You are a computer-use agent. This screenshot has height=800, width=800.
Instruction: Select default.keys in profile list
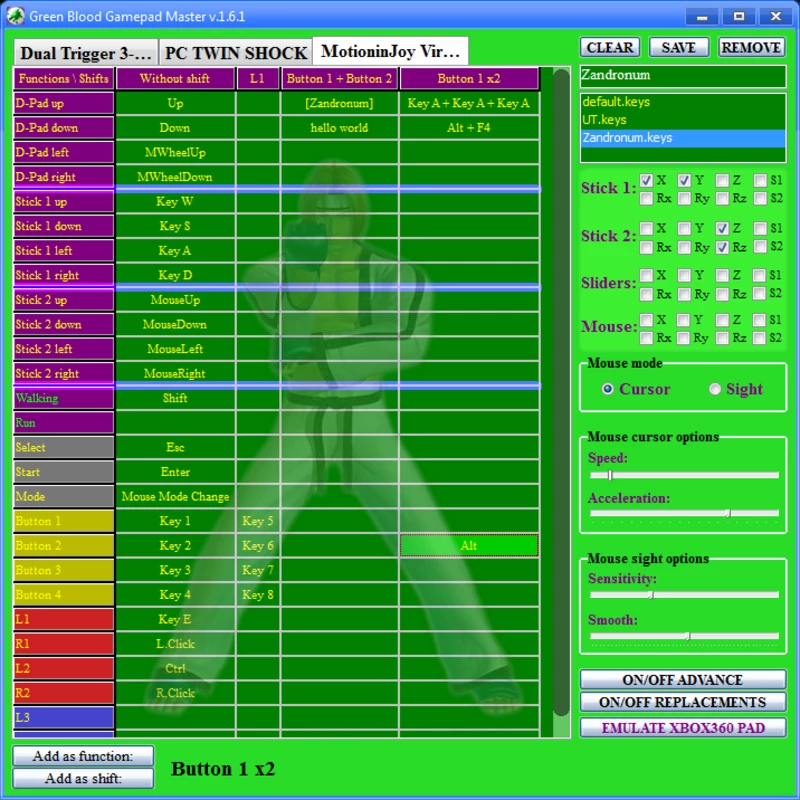pyautogui.click(x=683, y=102)
